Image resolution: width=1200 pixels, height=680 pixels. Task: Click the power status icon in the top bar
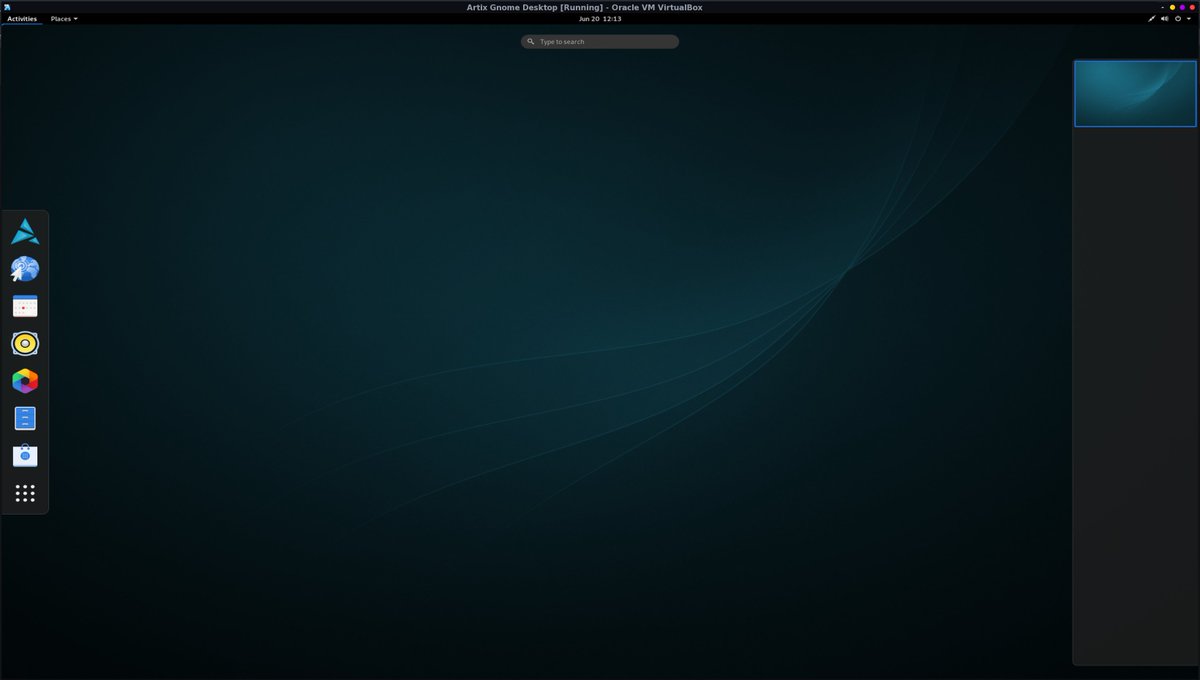[x=1178, y=18]
